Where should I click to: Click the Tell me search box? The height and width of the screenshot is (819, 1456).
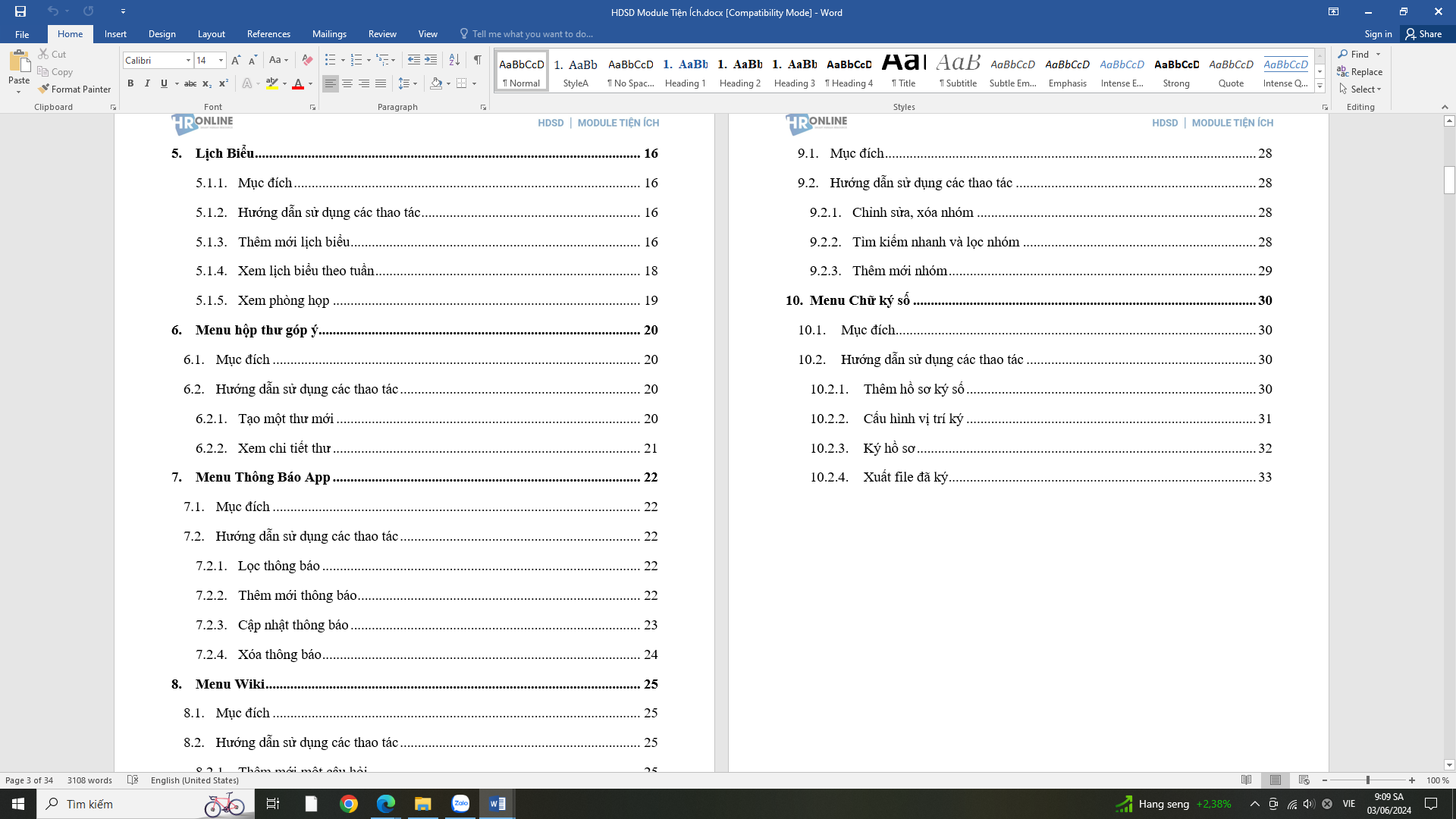click(532, 34)
